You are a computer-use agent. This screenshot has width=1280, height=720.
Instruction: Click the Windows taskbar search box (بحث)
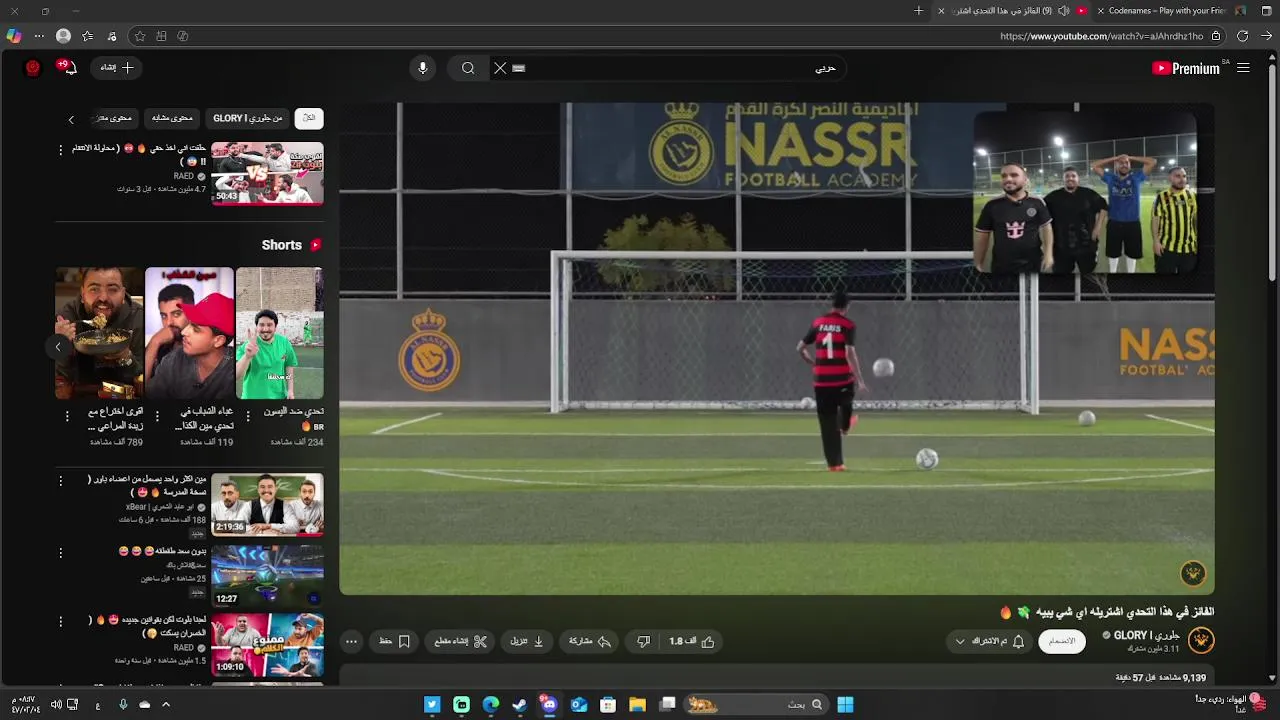pyautogui.click(x=758, y=705)
